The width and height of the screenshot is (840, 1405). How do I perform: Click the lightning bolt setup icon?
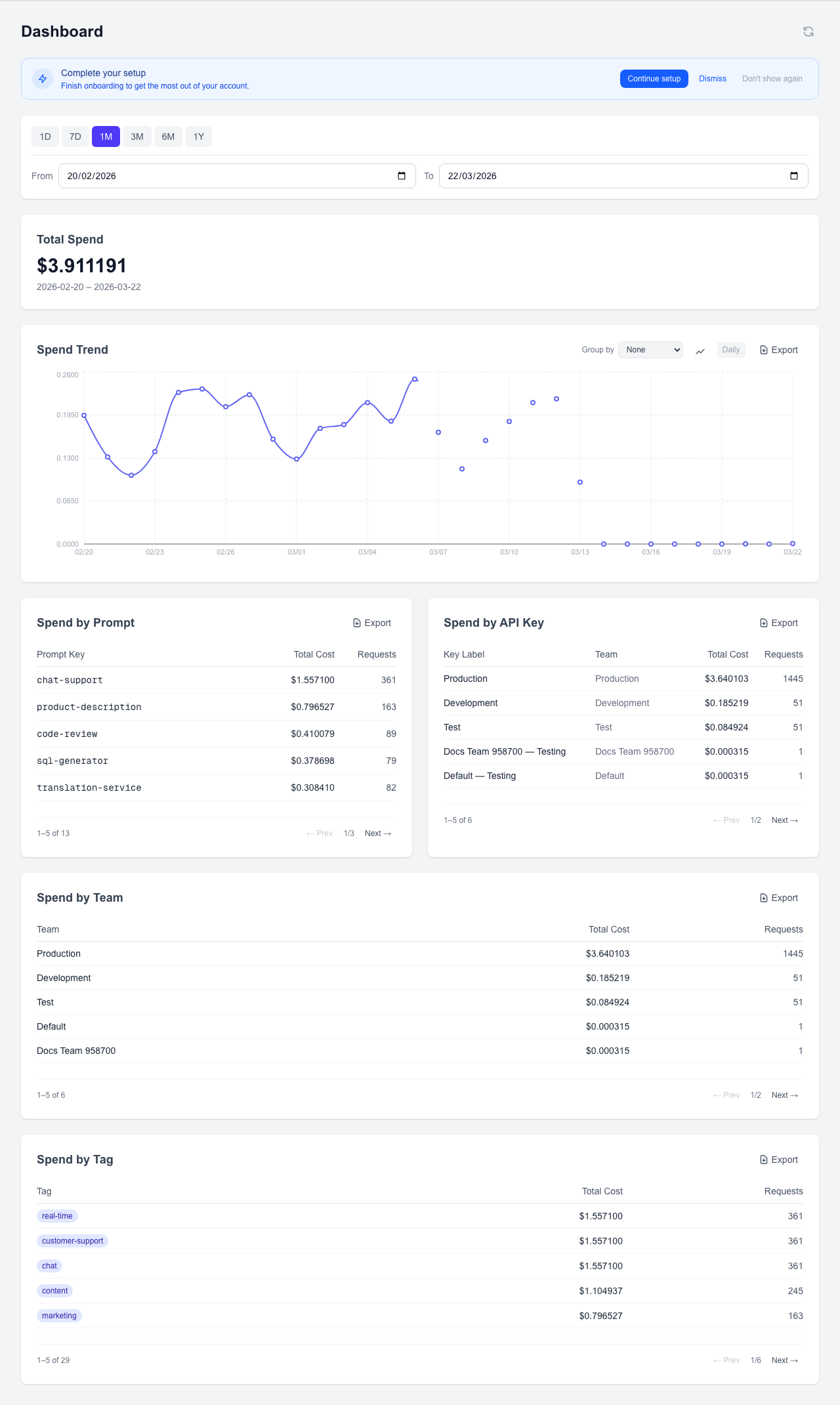click(x=43, y=79)
